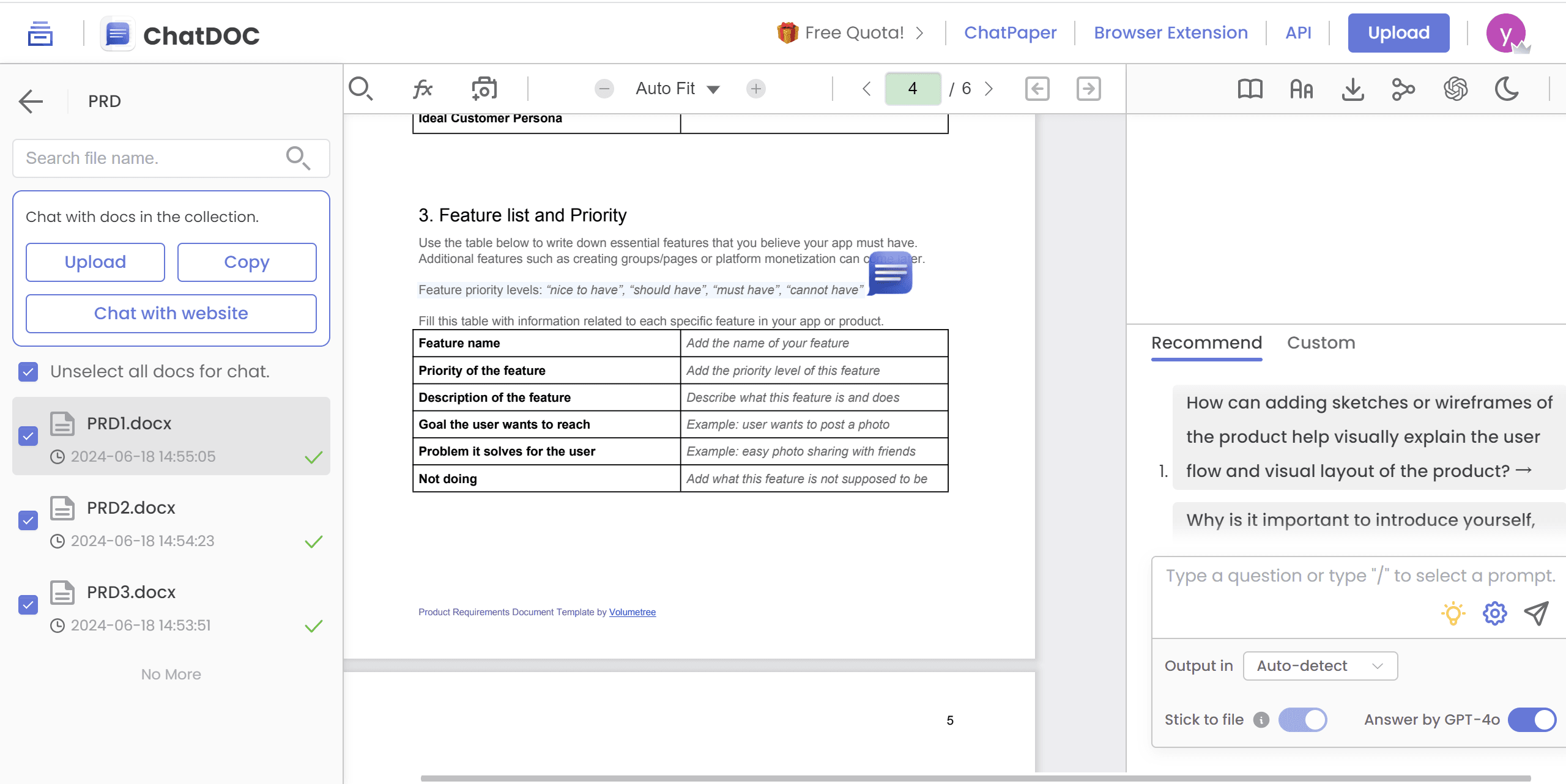
Task: Toggle the Stick to file switch
Action: pos(1302,720)
